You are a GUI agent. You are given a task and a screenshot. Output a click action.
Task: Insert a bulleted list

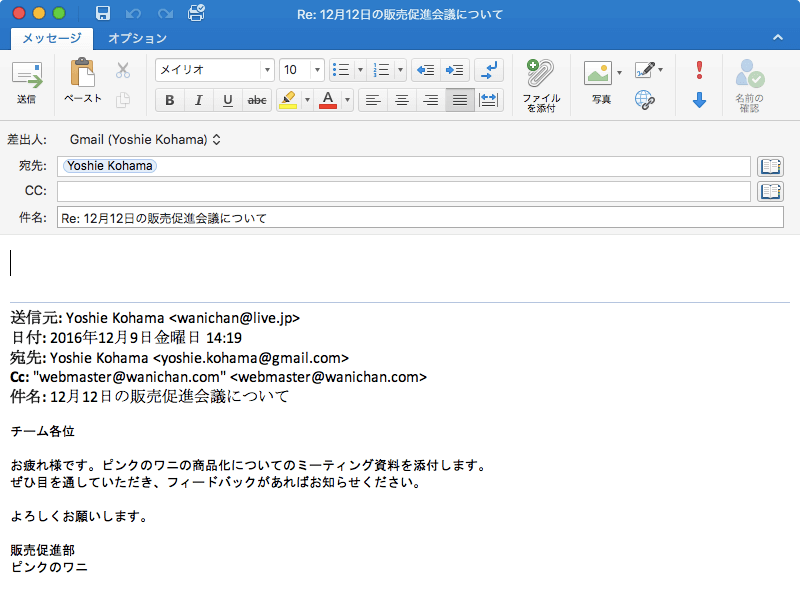coord(341,70)
